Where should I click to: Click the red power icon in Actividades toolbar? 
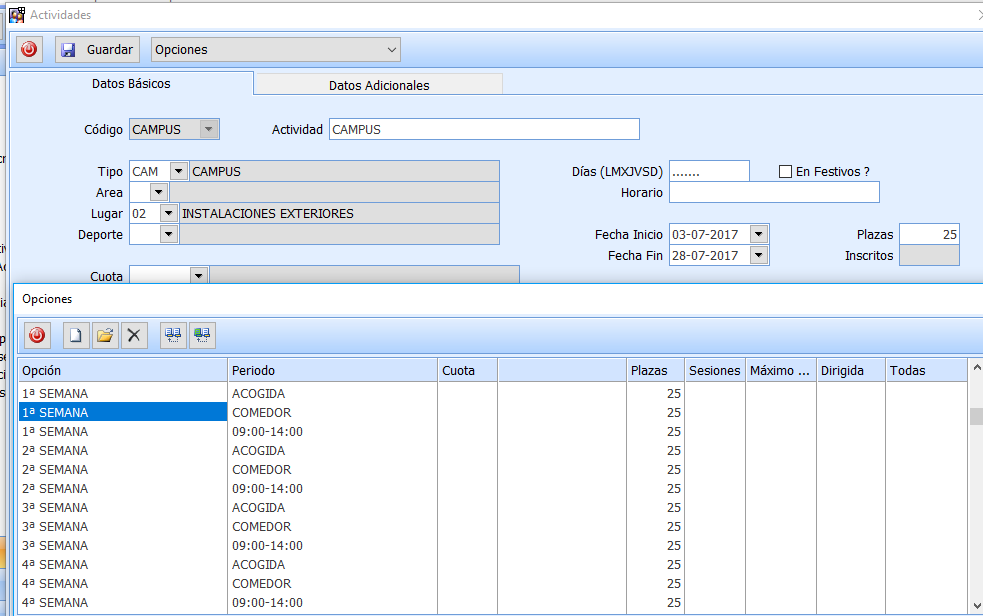[x=30, y=49]
